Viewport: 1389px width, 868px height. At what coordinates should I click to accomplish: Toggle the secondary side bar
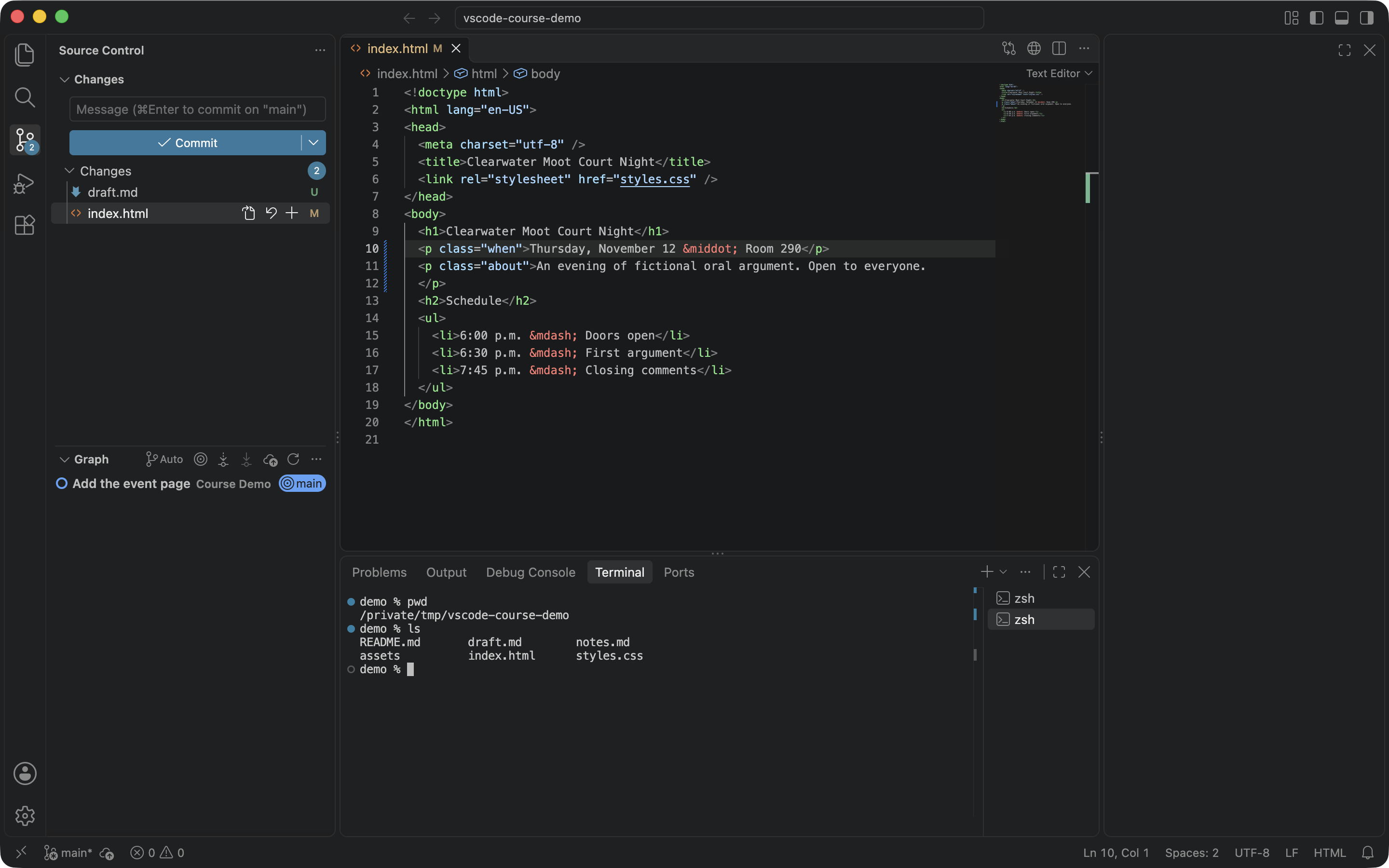[1367, 18]
